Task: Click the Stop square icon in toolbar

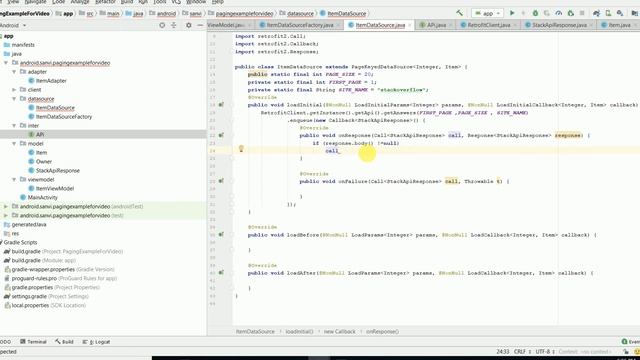Action: pos(582,13)
